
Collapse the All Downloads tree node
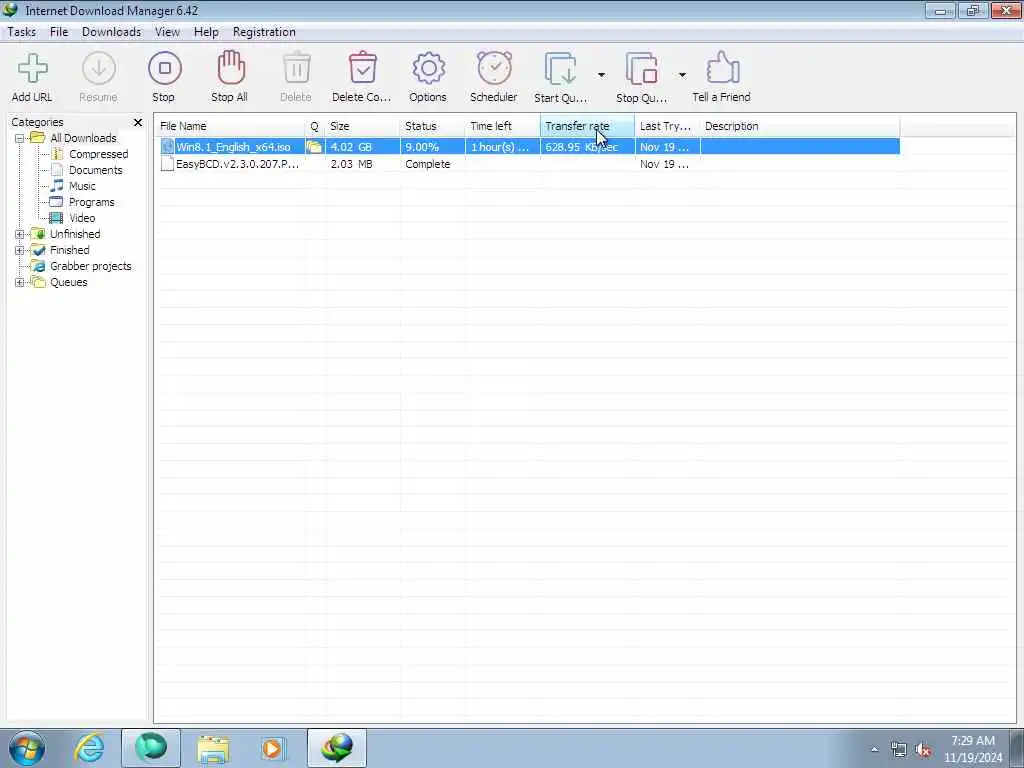tap(20, 138)
